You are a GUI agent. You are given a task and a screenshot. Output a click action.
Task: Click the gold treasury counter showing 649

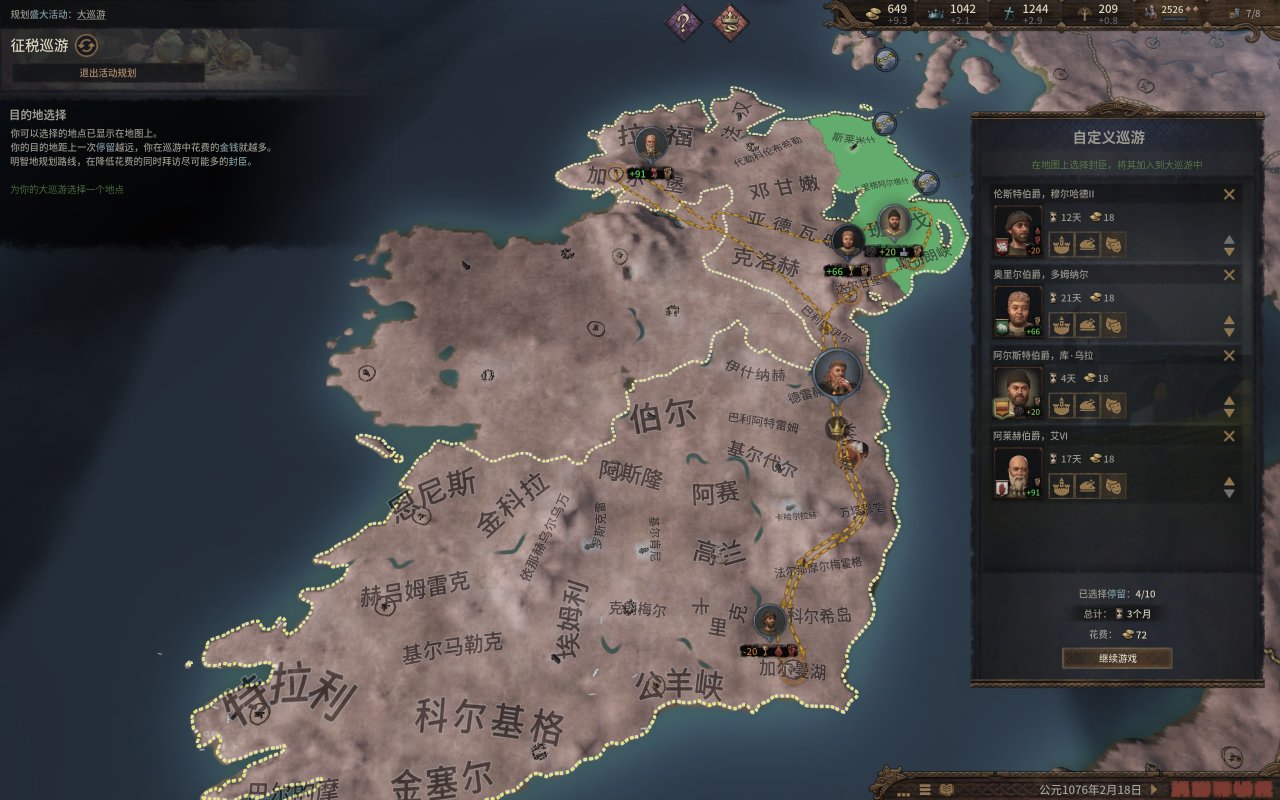point(886,14)
